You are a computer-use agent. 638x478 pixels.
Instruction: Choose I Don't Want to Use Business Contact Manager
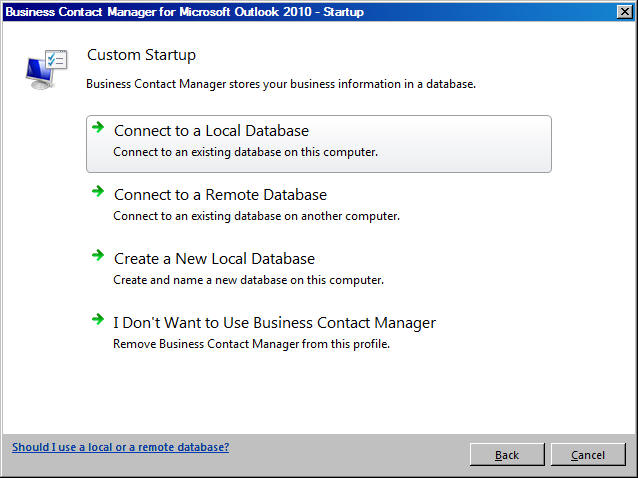click(x=274, y=323)
